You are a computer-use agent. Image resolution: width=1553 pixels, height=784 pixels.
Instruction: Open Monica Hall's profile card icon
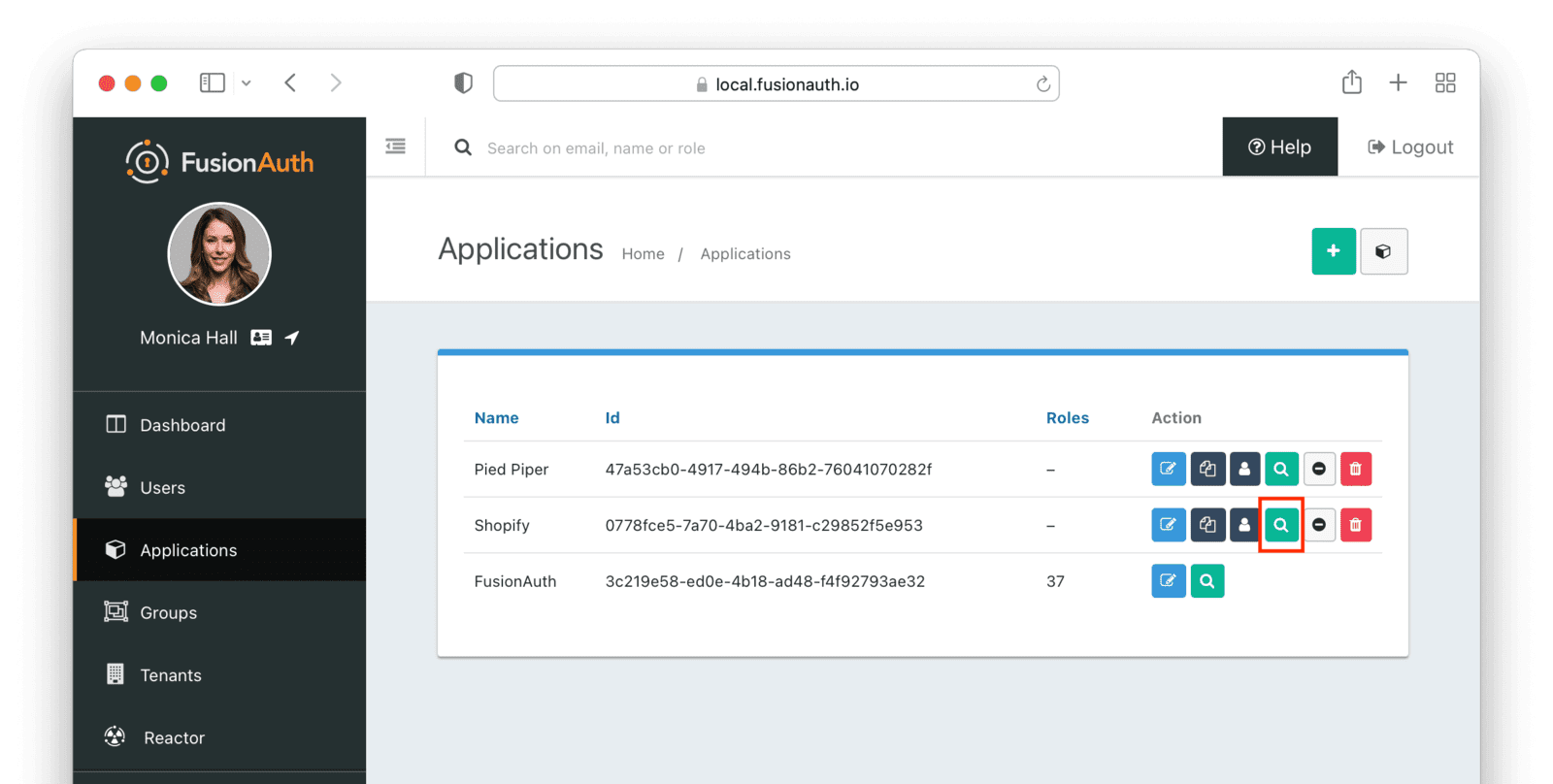click(x=261, y=338)
